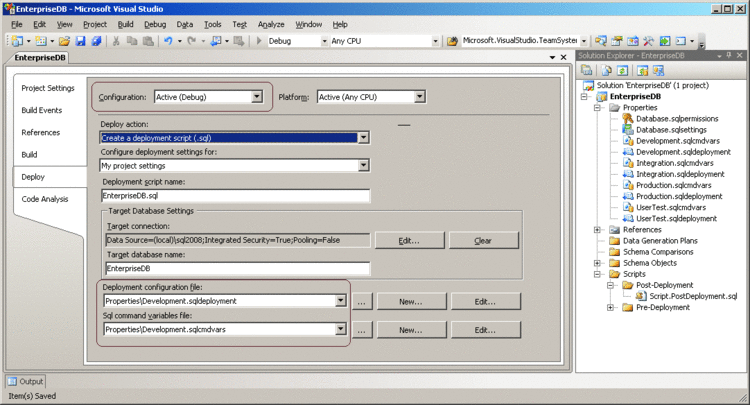Click the Paste toolbar icon
Viewport: 750px width, 405px height.
pyautogui.click(x=148, y=41)
